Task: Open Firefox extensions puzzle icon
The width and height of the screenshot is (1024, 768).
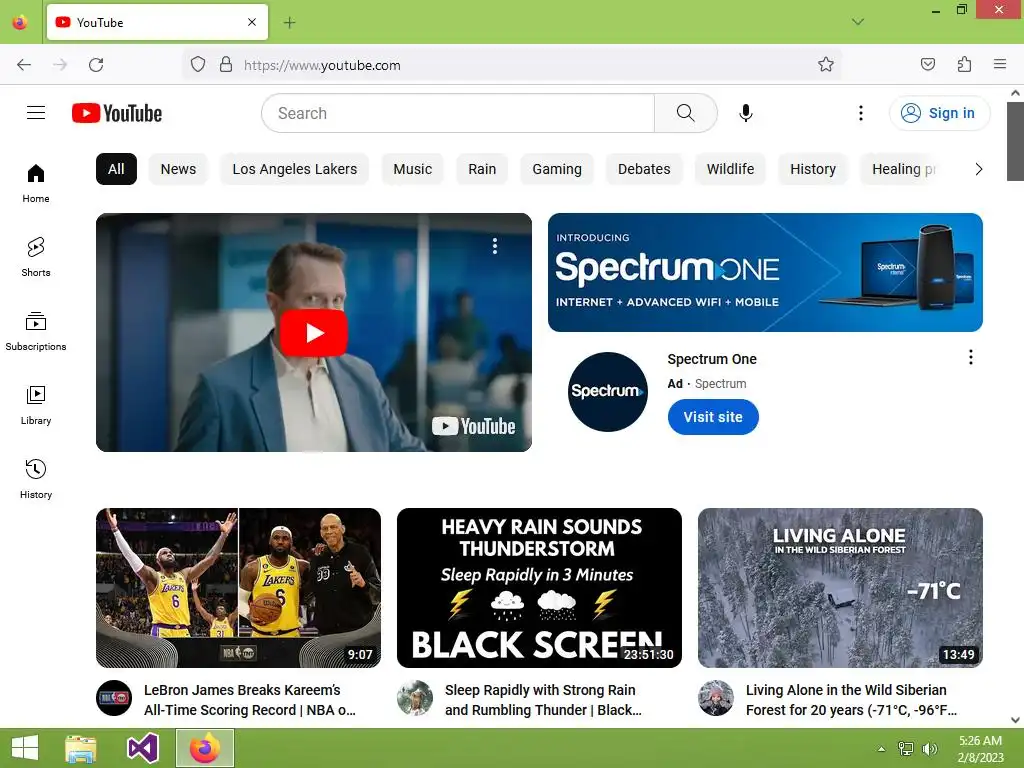Action: click(964, 65)
